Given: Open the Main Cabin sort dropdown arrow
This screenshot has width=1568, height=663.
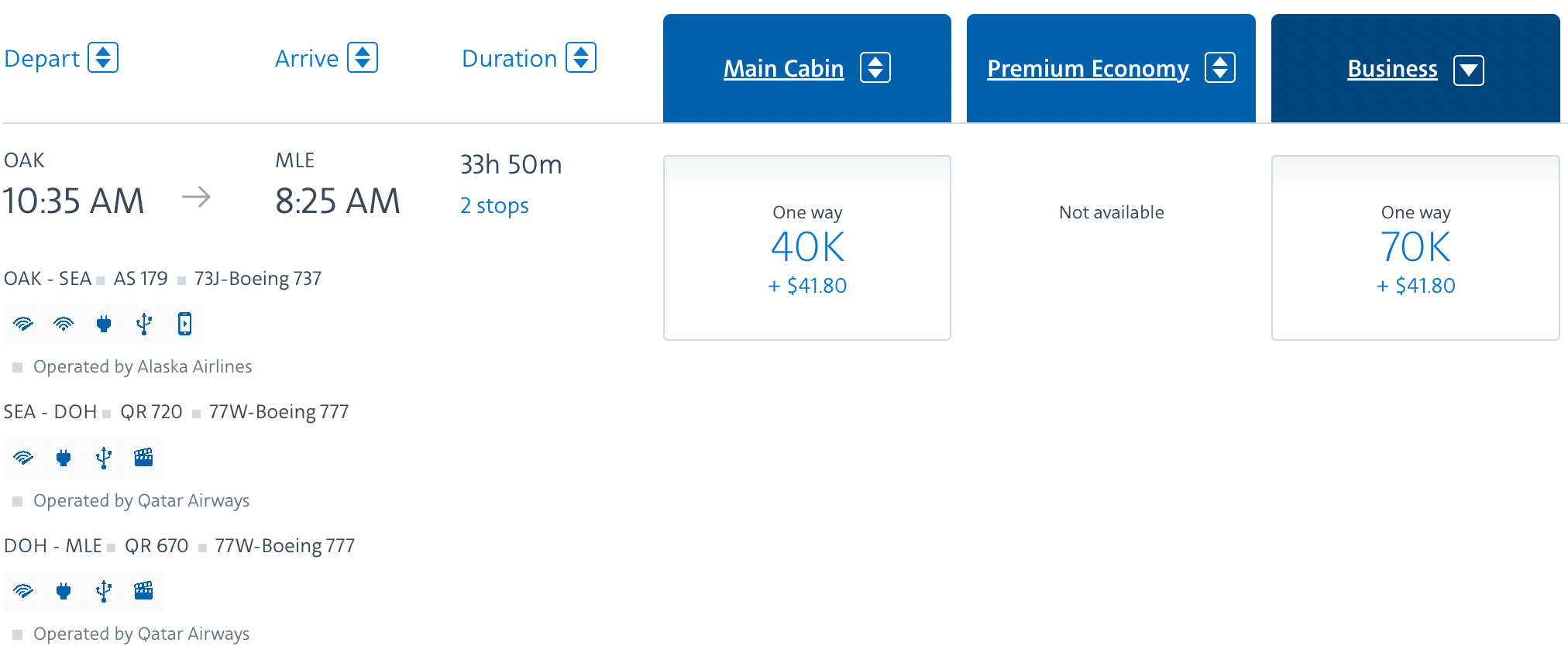Looking at the screenshot, I should [x=875, y=68].
